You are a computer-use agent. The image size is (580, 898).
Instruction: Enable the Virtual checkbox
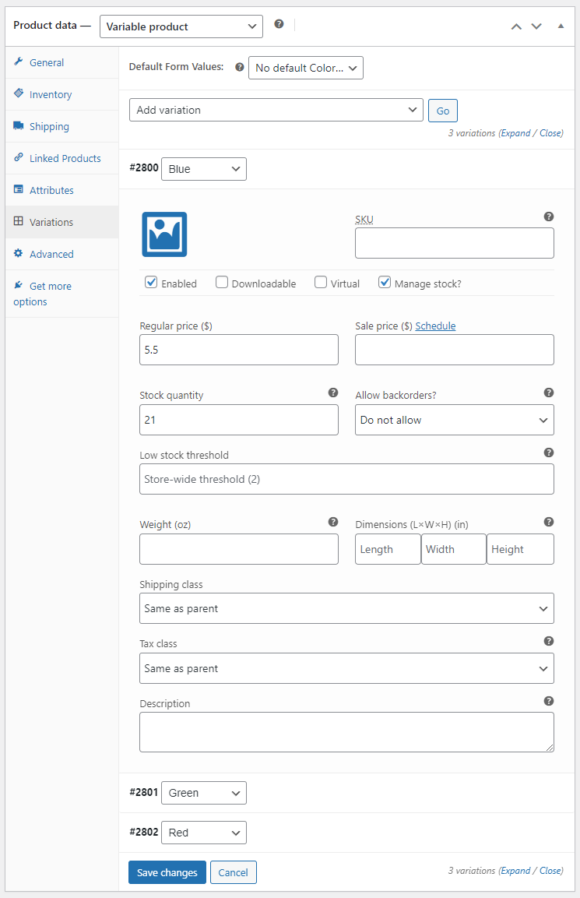(x=320, y=283)
